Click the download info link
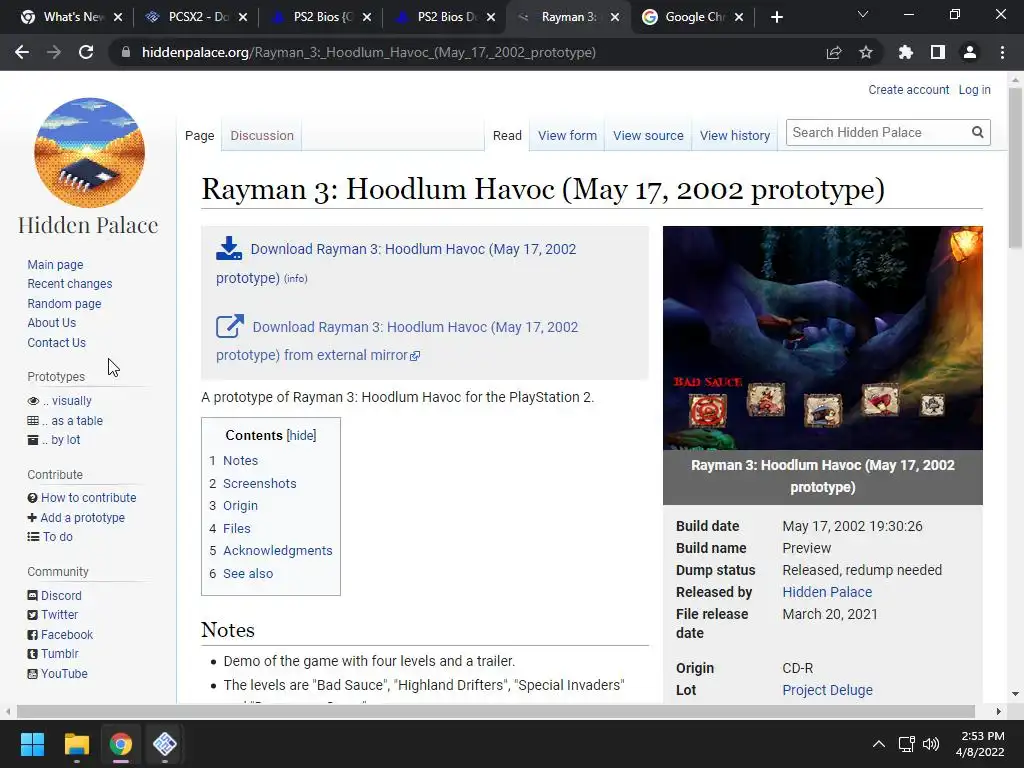Viewport: 1024px width, 768px height. pos(296,279)
